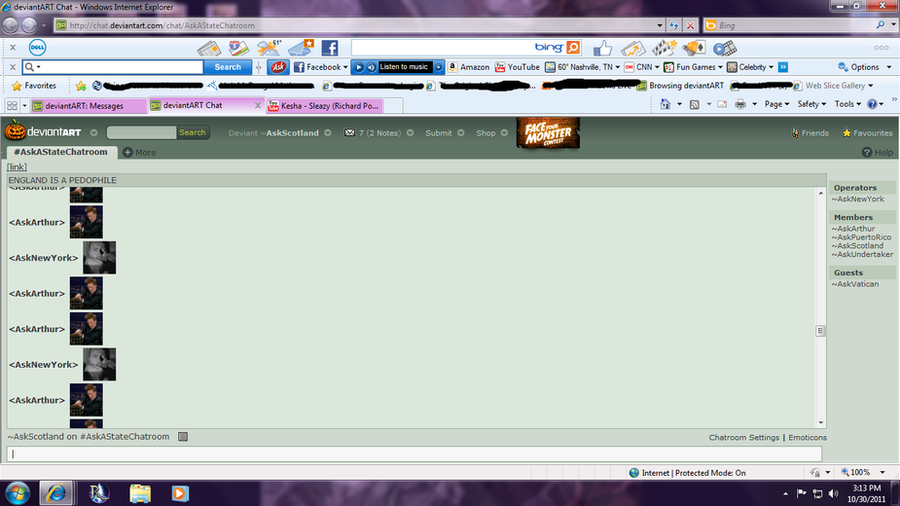Open the Dell logo toolbar icon
Screen dimensions: 900x506
[x=37, y=48]
